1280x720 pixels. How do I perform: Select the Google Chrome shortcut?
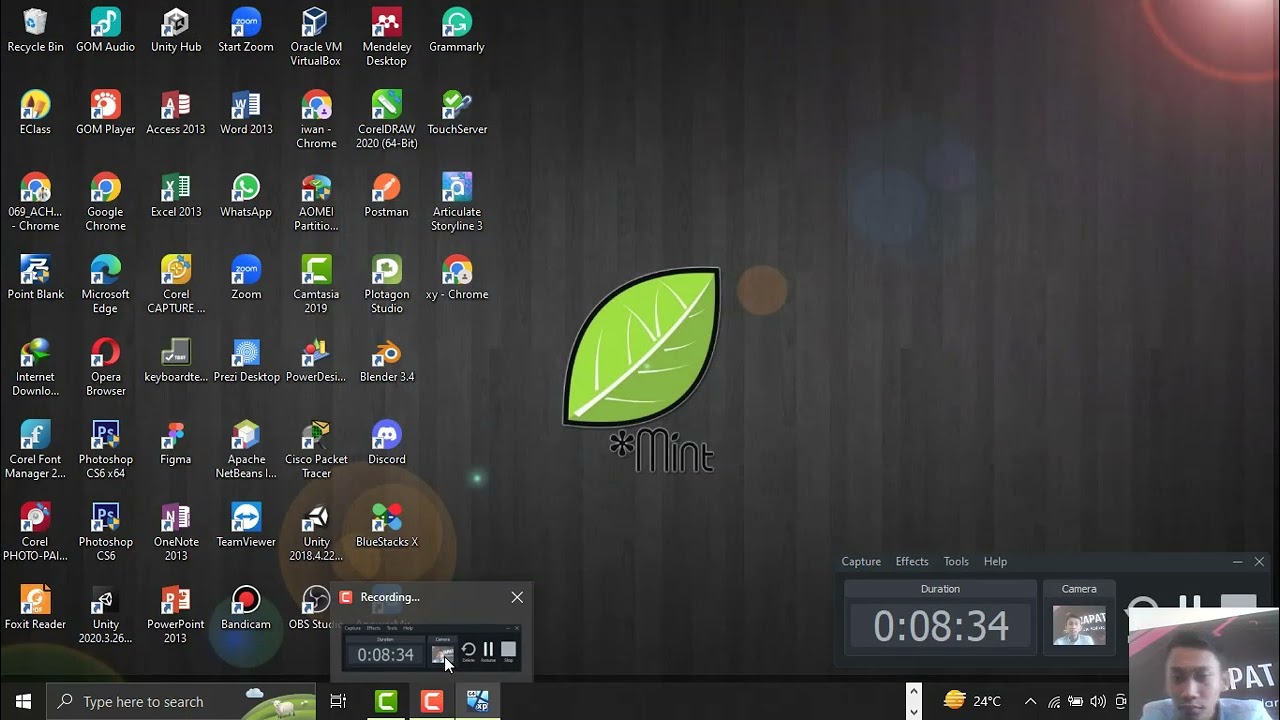coord(105,203)
